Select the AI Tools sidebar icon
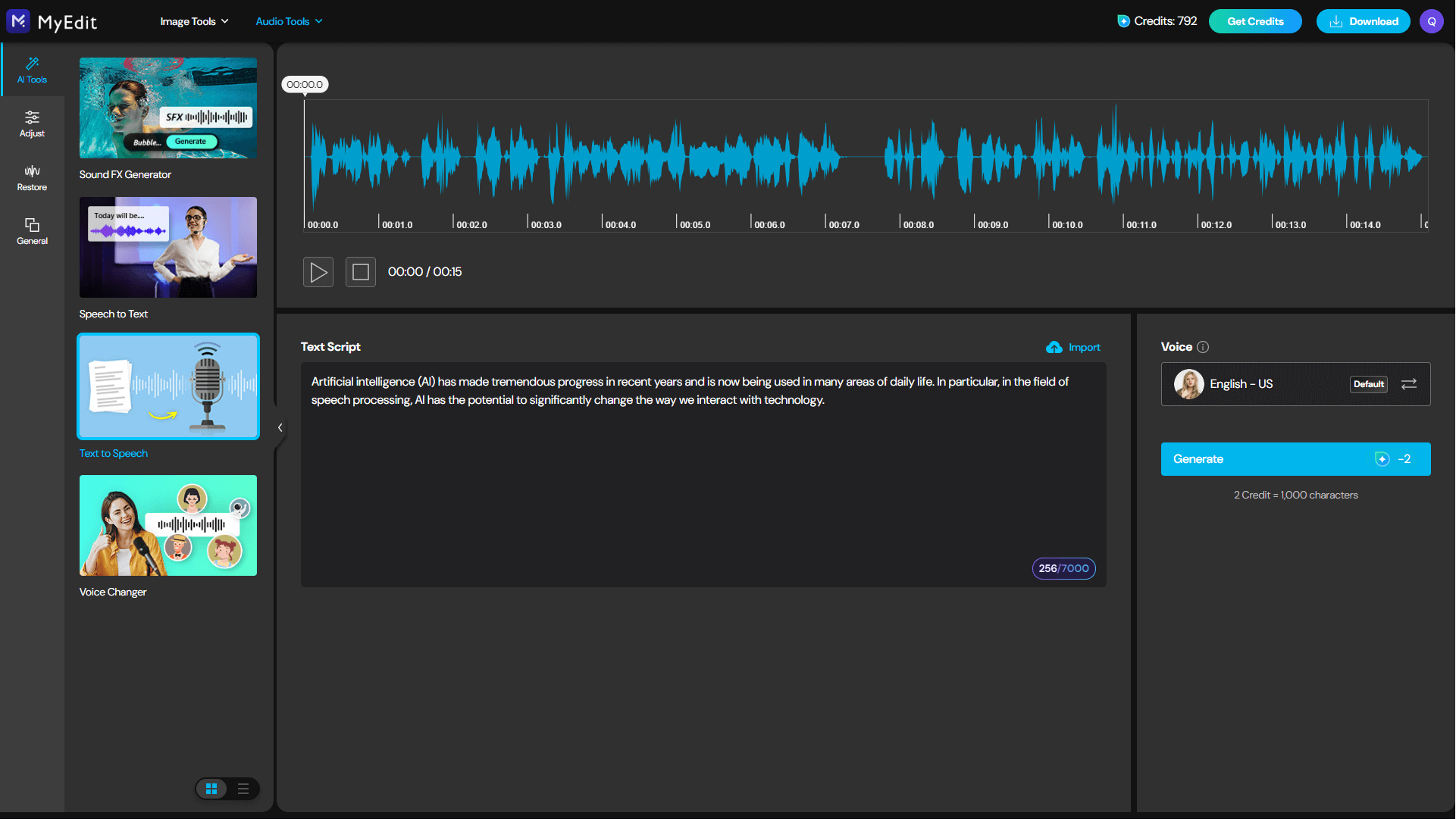Viewport: 1456px width, 819px height. (x=32, y=70)
